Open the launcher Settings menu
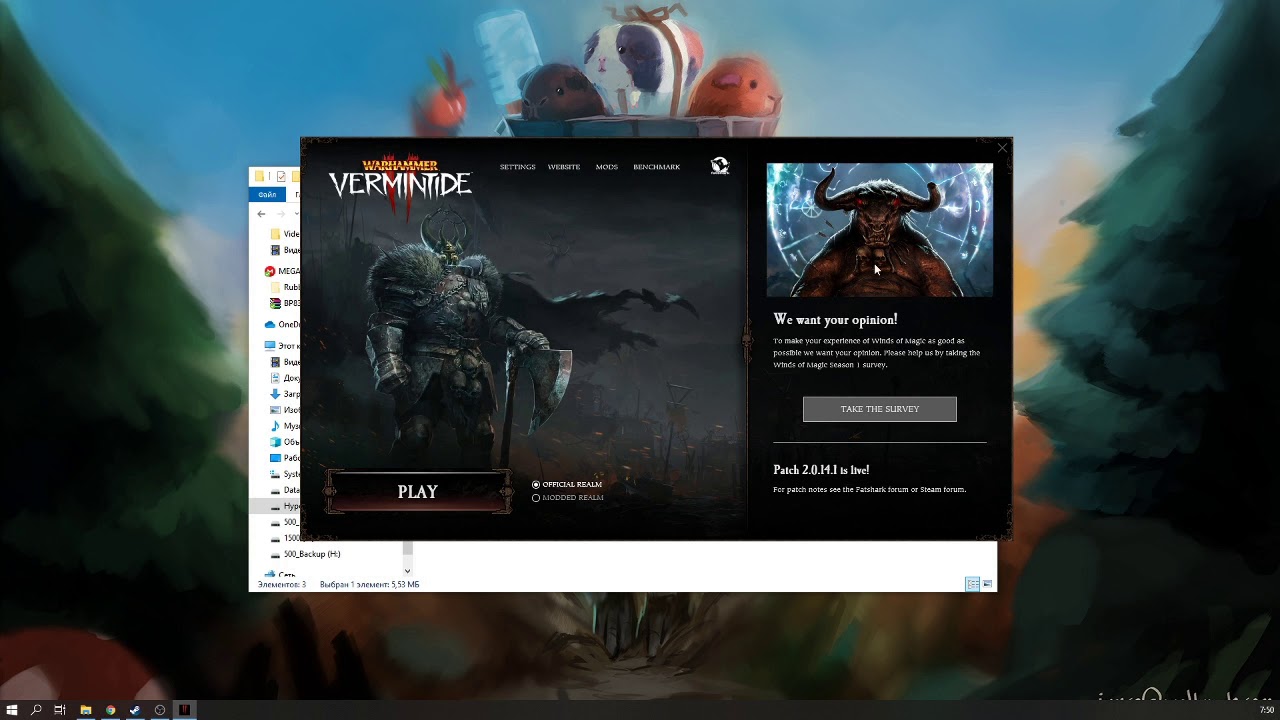Screen dimensions: 1280x720 (517, 167)
